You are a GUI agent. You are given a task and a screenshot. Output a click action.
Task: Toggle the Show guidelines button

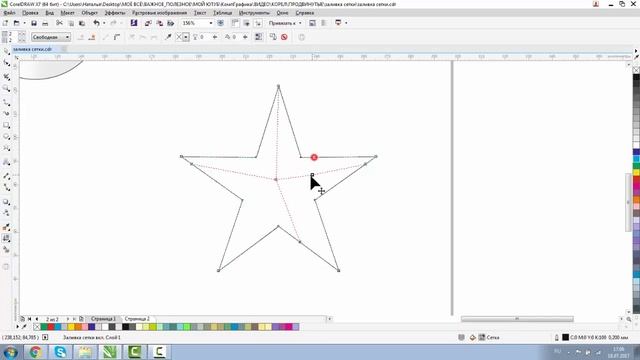point(258,23)
